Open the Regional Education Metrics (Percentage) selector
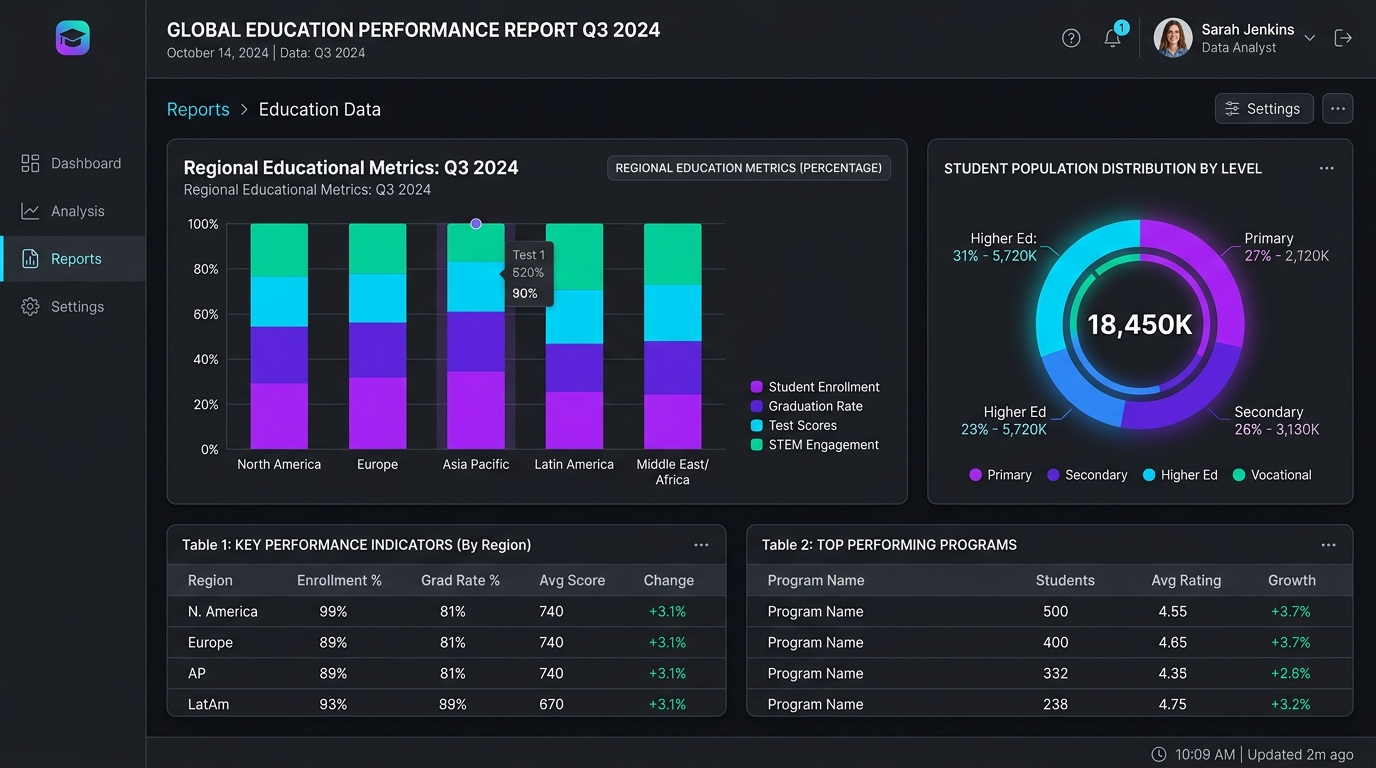1376x768 pixels. [x=749, y=168]
